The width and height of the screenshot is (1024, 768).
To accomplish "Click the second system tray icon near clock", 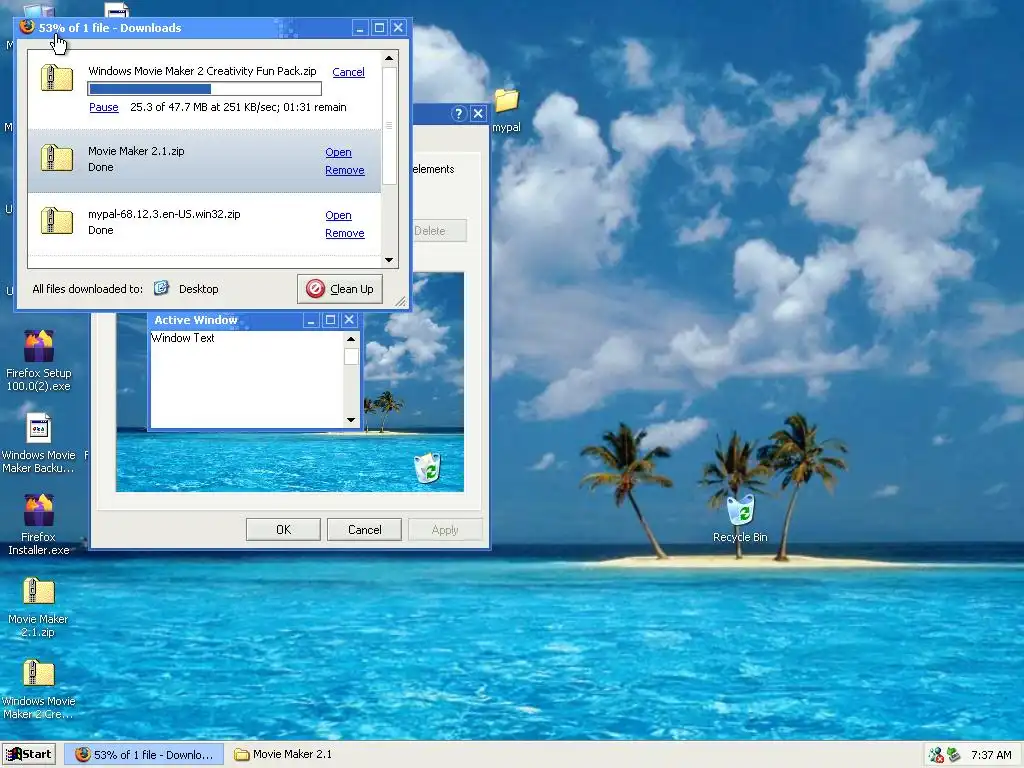I will click(953, 755).
